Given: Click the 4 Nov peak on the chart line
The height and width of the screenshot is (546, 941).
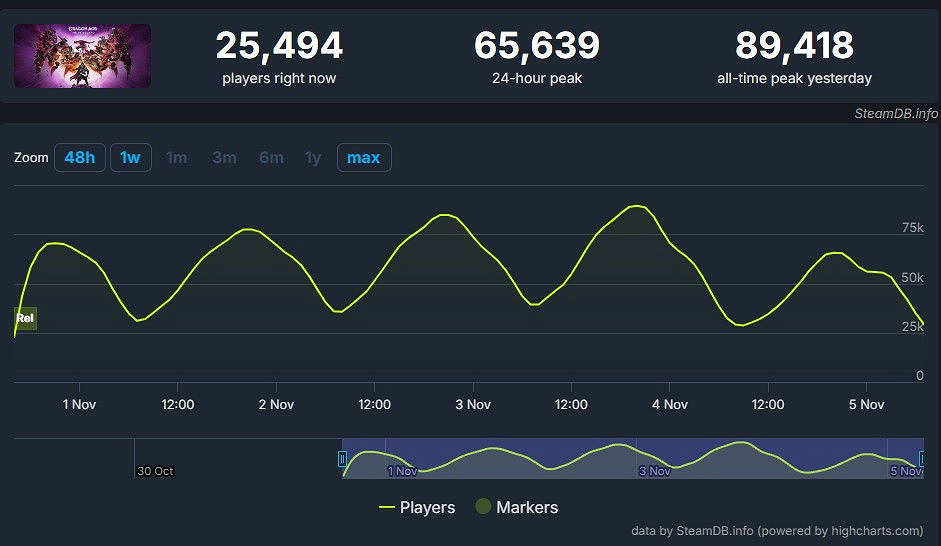Looking at the screenshot, I should [636, 206].
